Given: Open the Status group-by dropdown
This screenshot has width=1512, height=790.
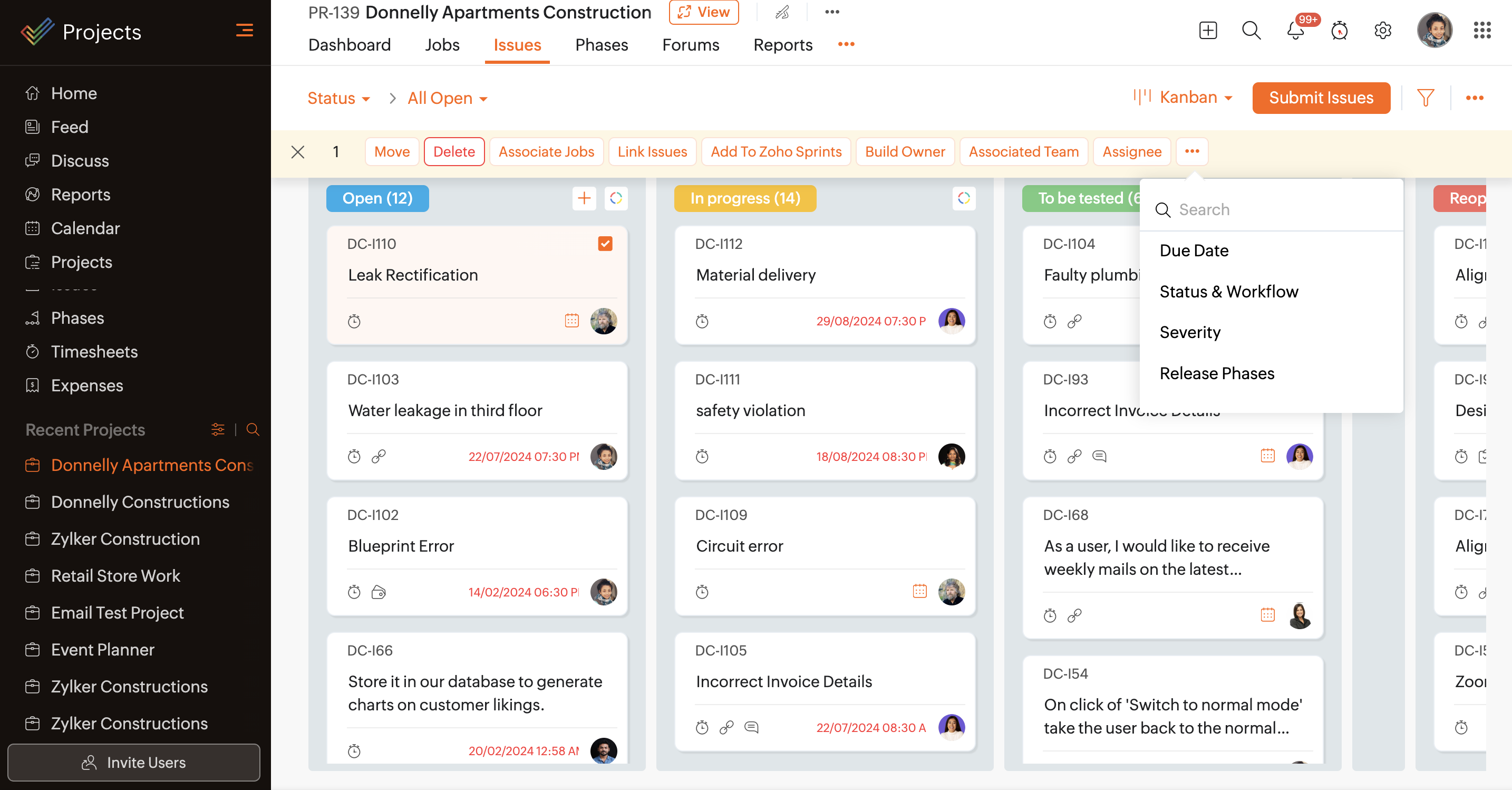Looking at the screenshot, I should (x=338, y=98).
